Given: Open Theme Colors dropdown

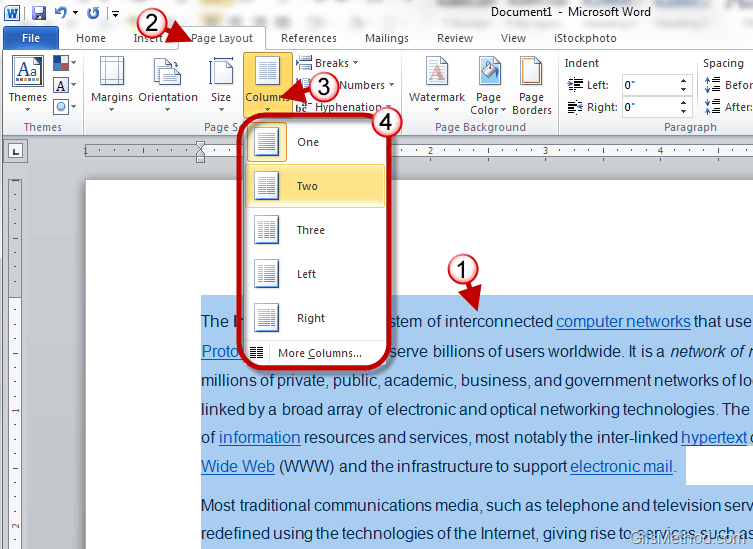Looking at the screenshot, I should coord(64,62).
